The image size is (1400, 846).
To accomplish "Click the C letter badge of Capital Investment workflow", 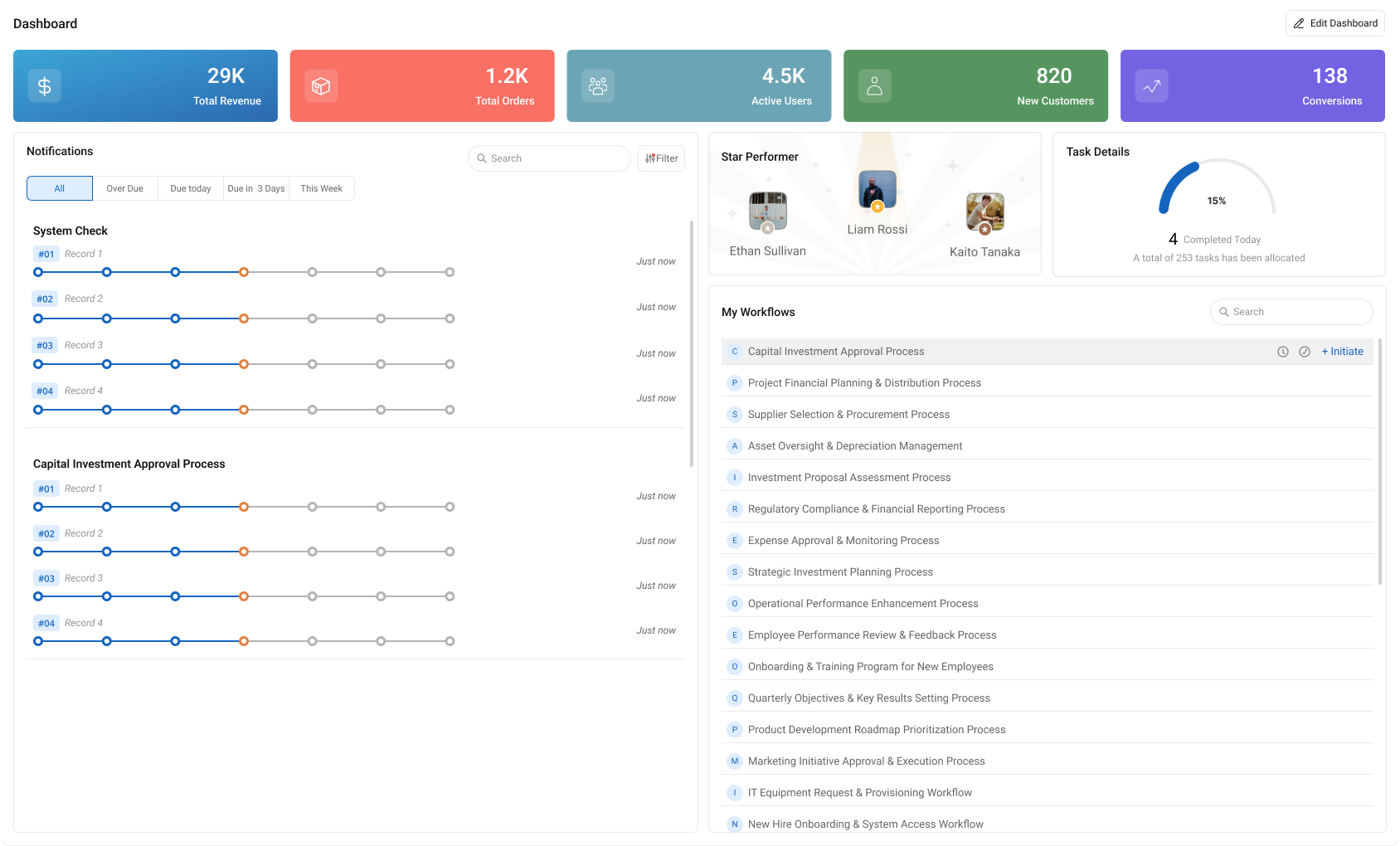I will (x=735, y=352).
